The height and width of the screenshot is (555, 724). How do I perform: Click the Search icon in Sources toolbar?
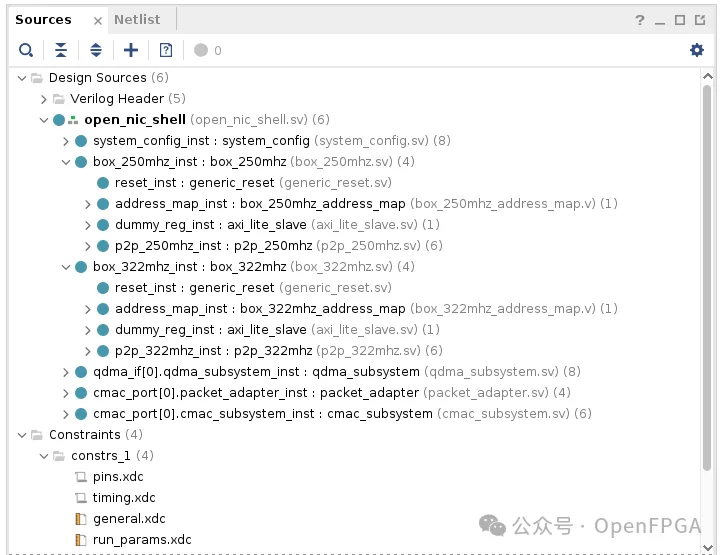26,50
